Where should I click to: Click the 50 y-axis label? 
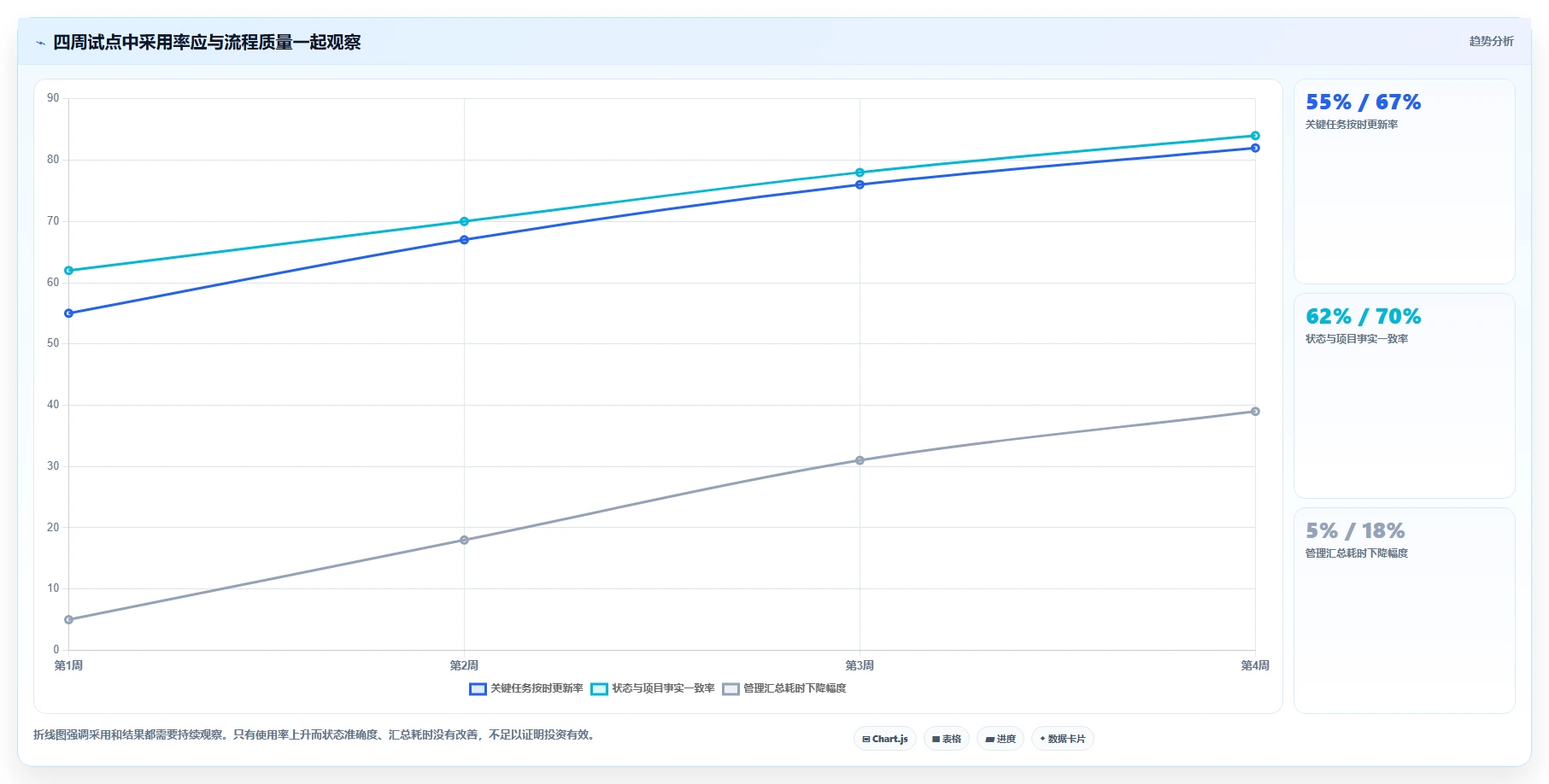pyautogui.click(x=53, y=343)
